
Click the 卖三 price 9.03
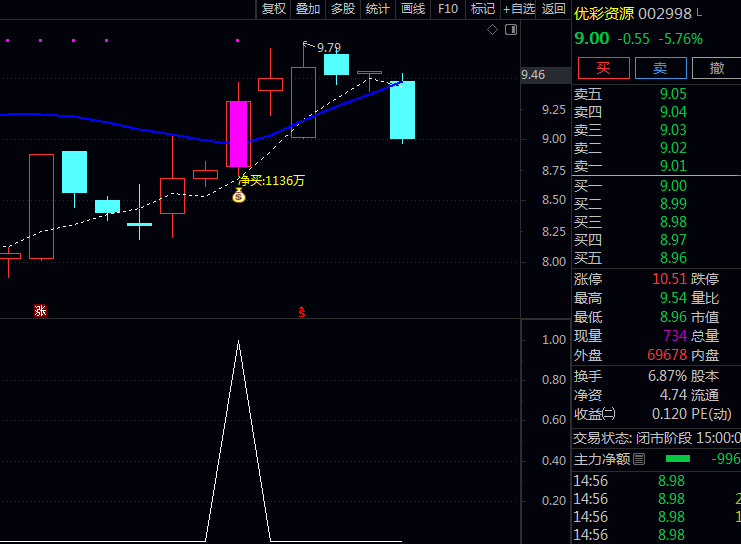click(673, 130)
